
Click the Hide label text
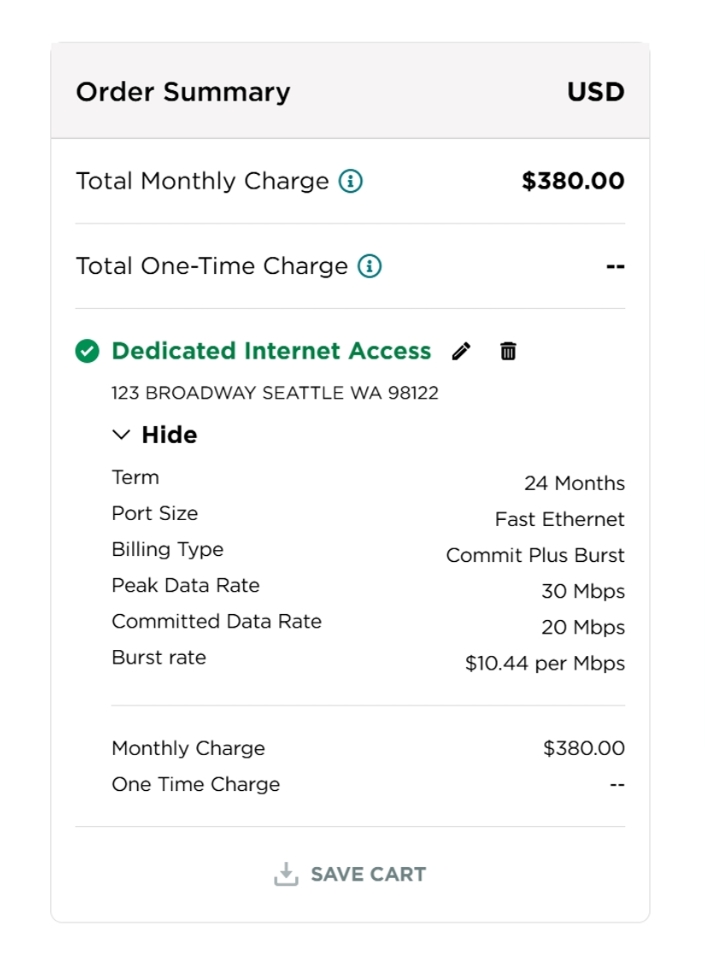[169, 435]
